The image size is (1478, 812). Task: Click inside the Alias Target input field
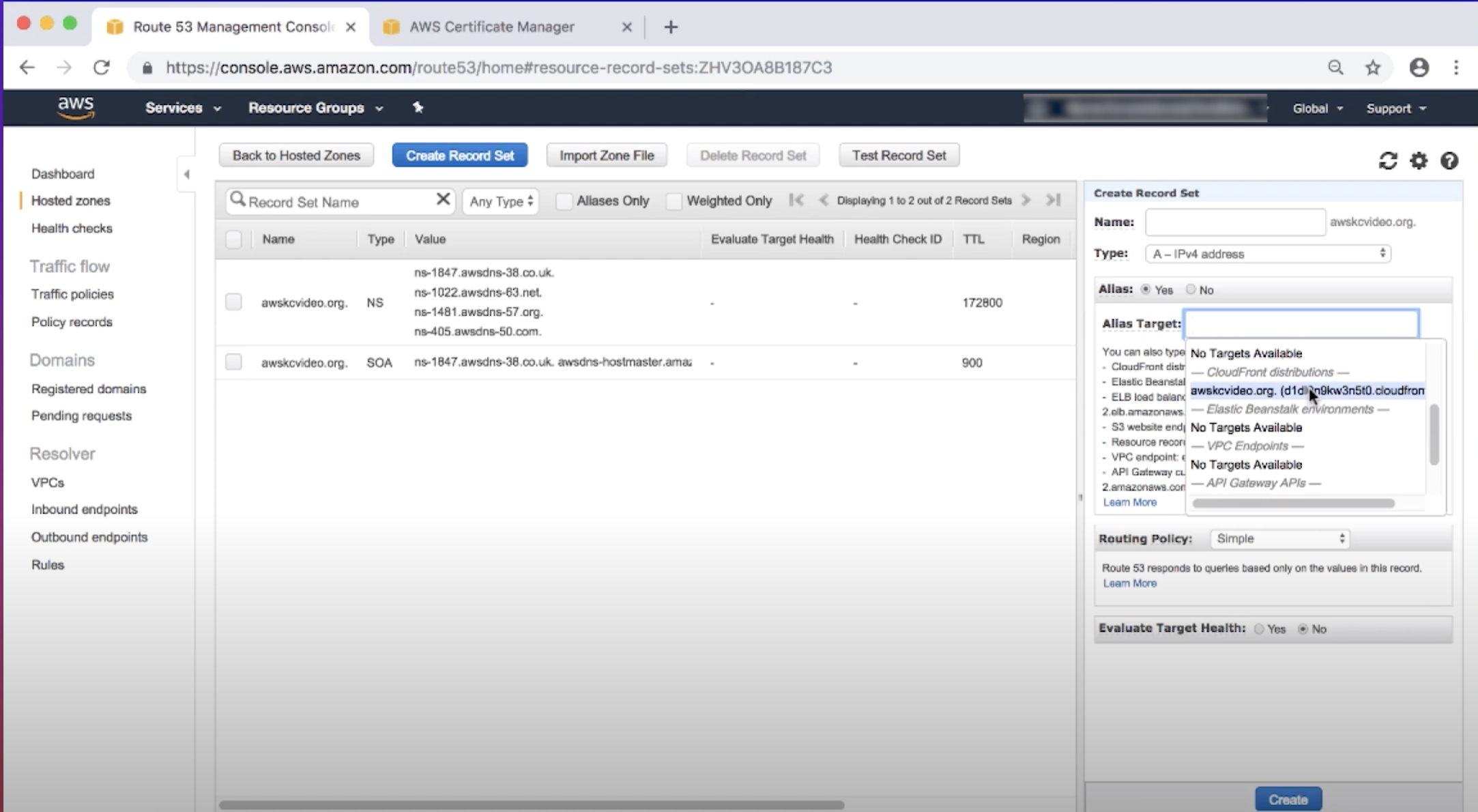tap(1301, 323)
